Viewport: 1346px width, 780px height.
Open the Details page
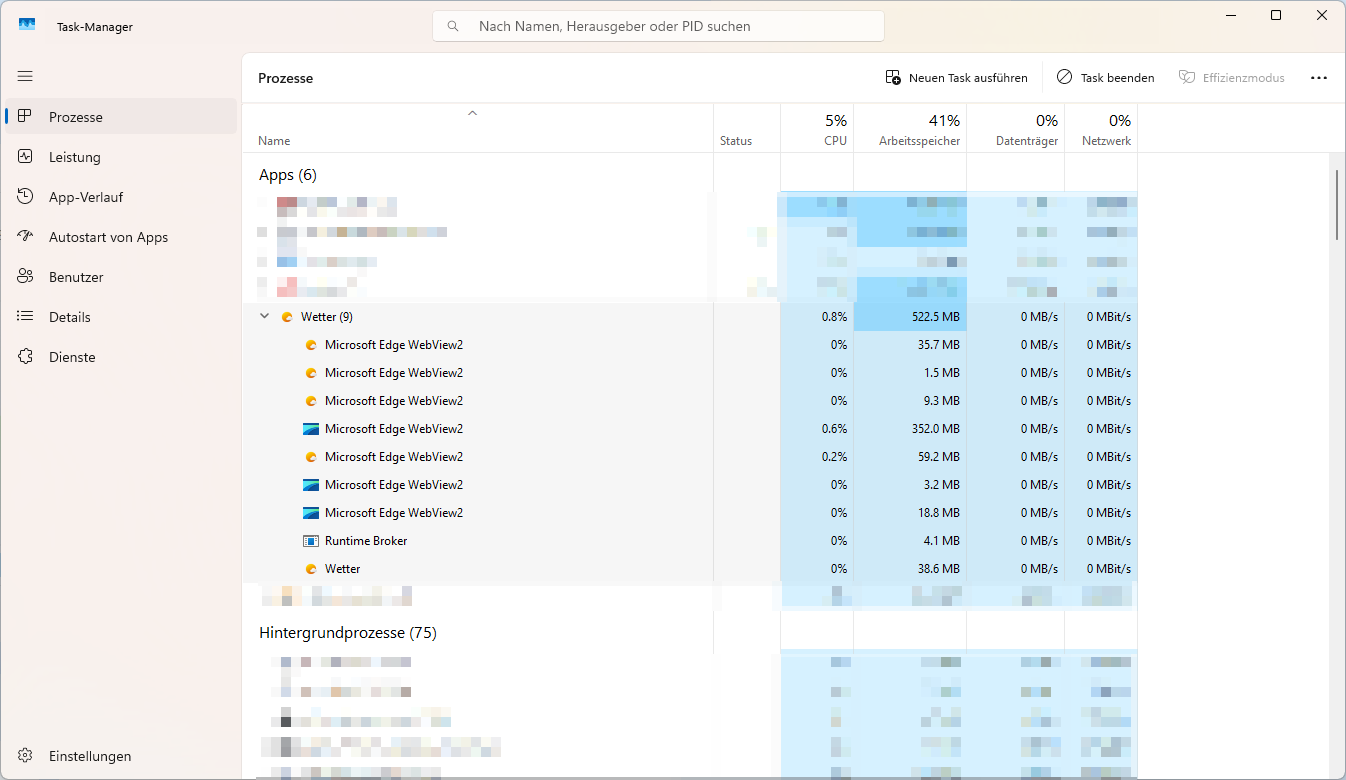[x=121, y=317]
